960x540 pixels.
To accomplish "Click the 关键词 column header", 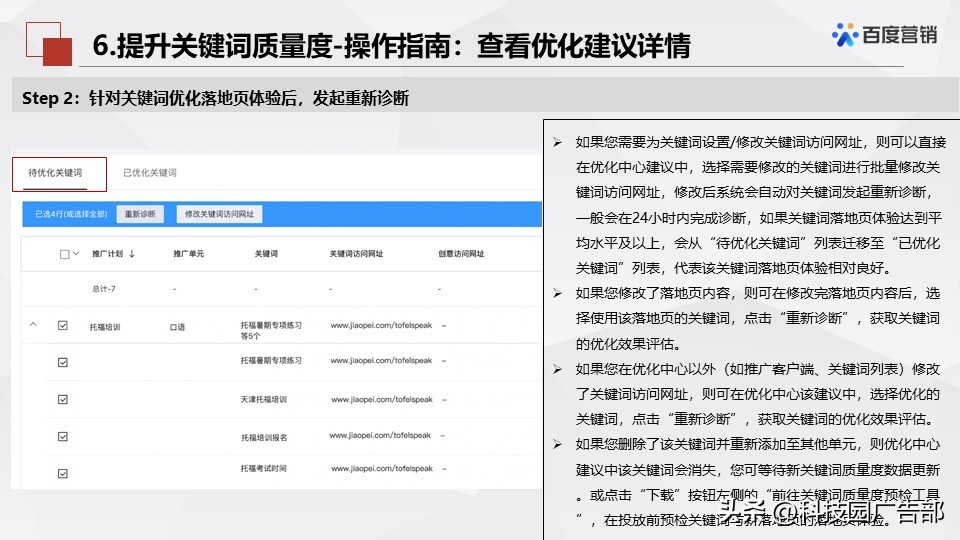I will click(x=266, y=253).
